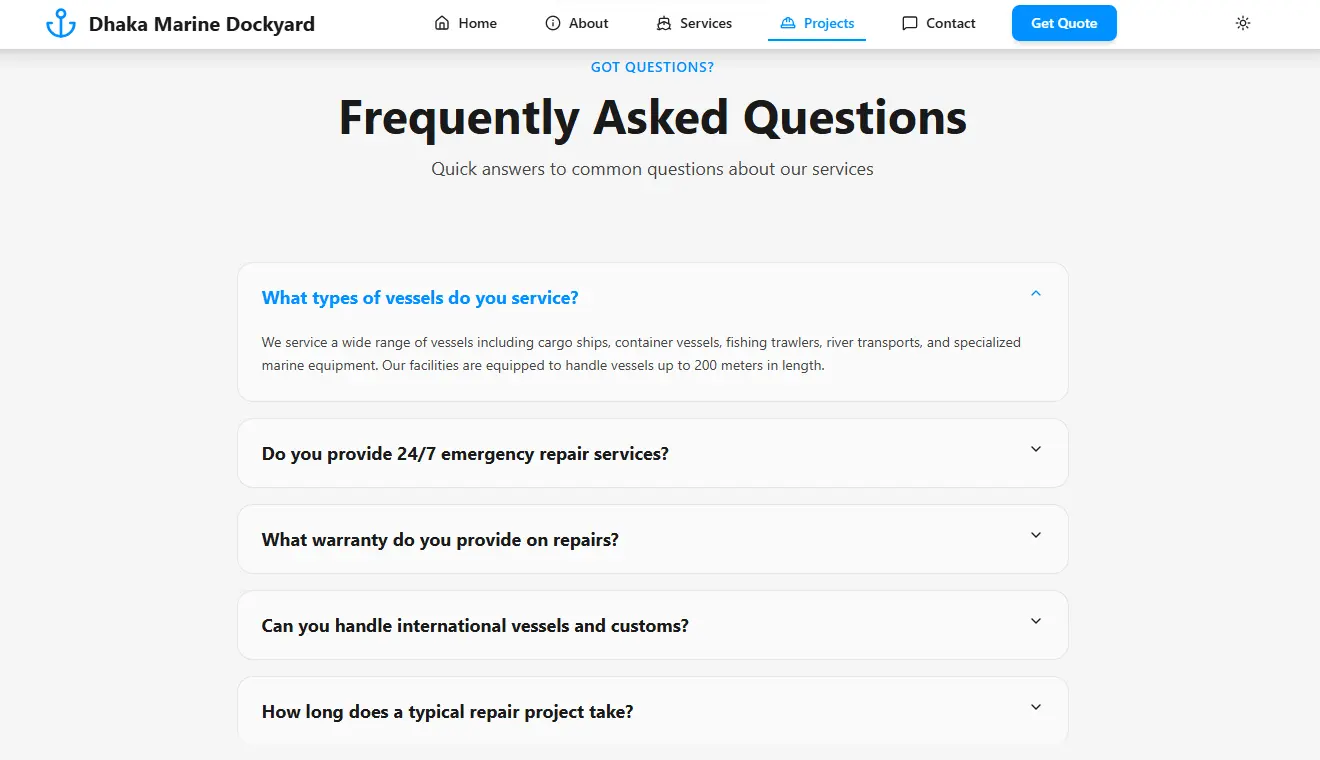Click the anchor logo icon
This screenshot has height=760, width=1320.
click(x=61, y=24)
